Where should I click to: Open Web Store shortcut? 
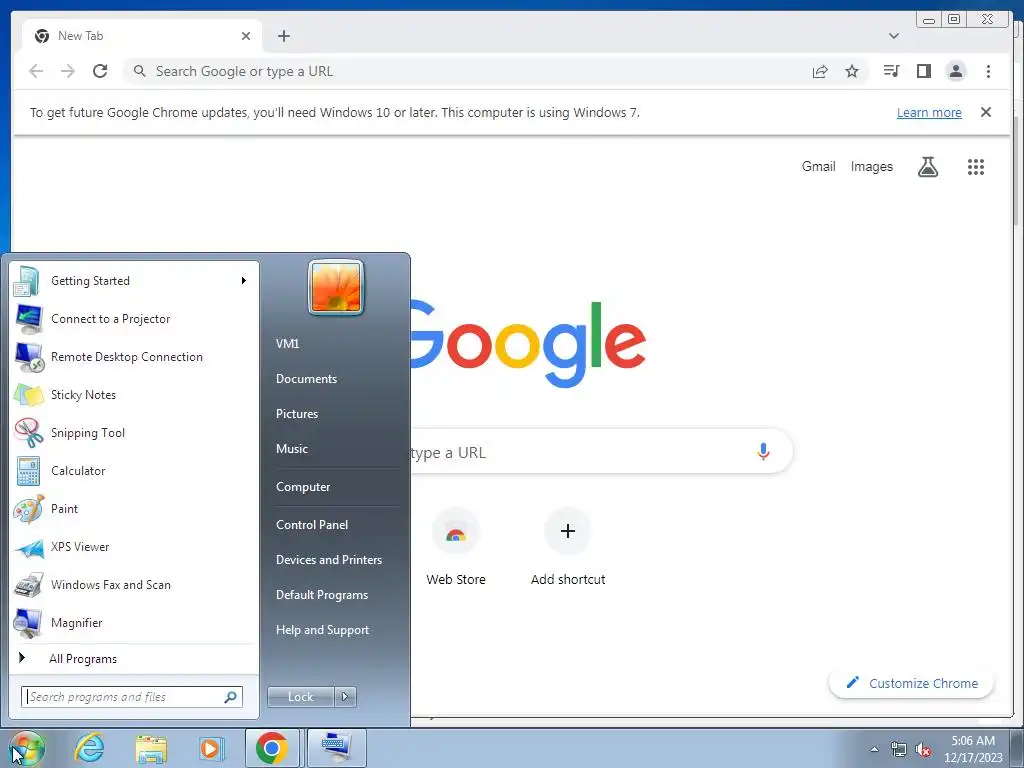[456, 547]
